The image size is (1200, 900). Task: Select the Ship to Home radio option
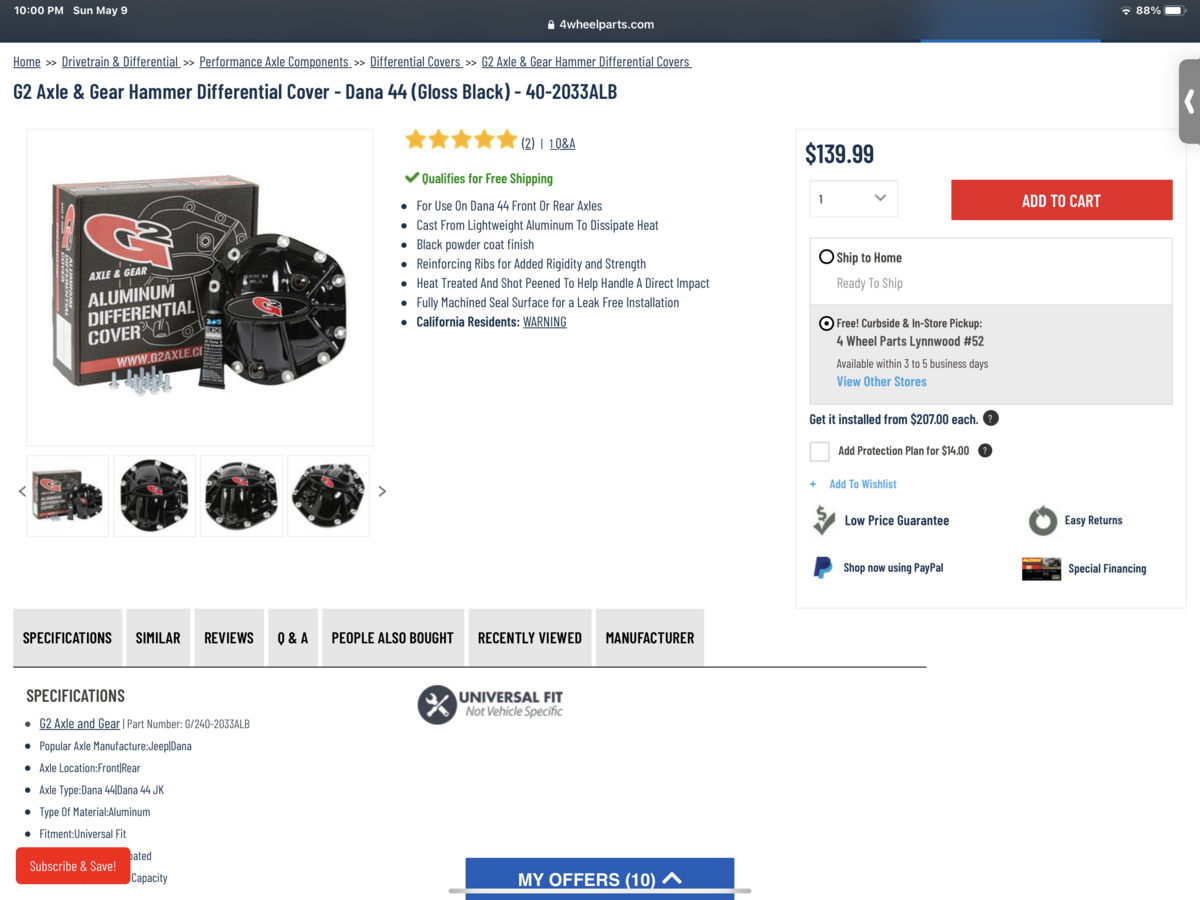pos(826,257)
